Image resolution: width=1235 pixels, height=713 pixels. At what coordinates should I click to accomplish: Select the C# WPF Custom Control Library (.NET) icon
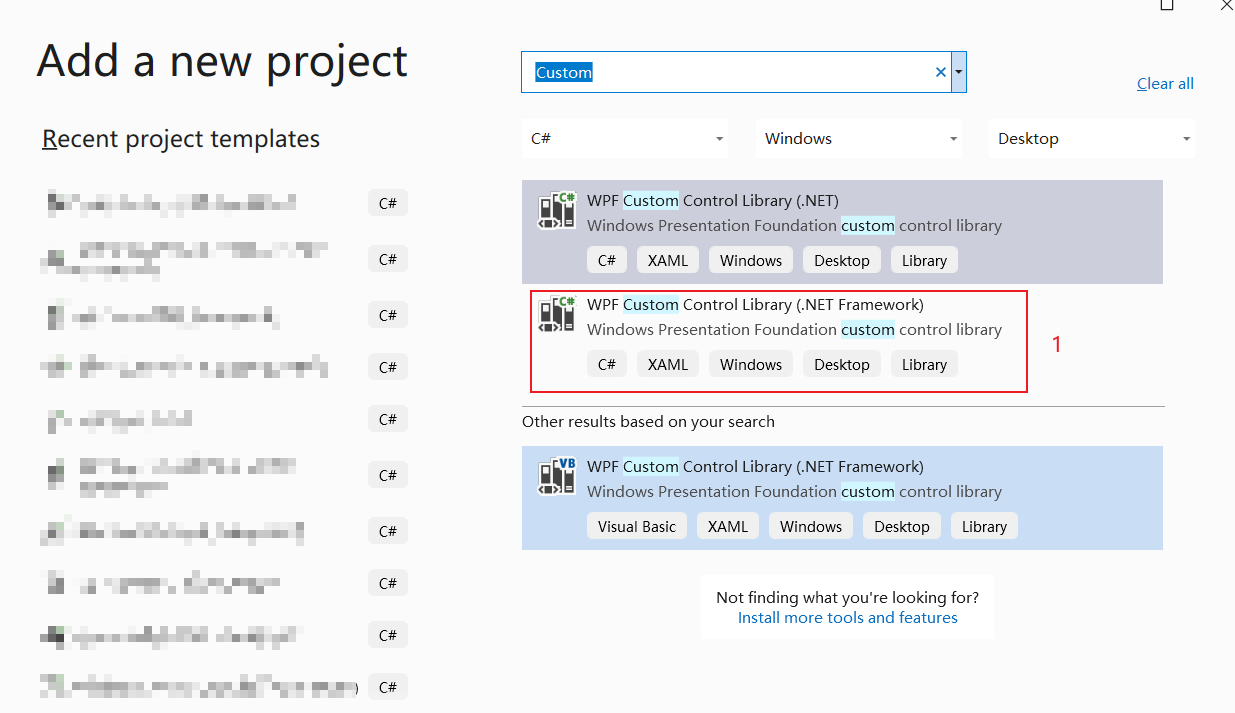tap(557, 210)
